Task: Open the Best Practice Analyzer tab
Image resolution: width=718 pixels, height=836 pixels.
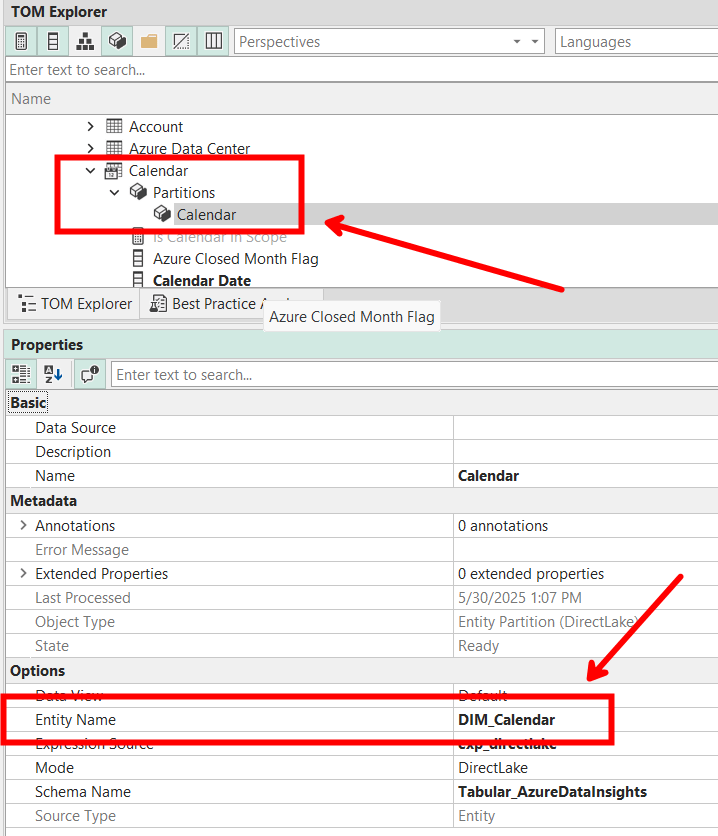Action: (x=220, y=304)
